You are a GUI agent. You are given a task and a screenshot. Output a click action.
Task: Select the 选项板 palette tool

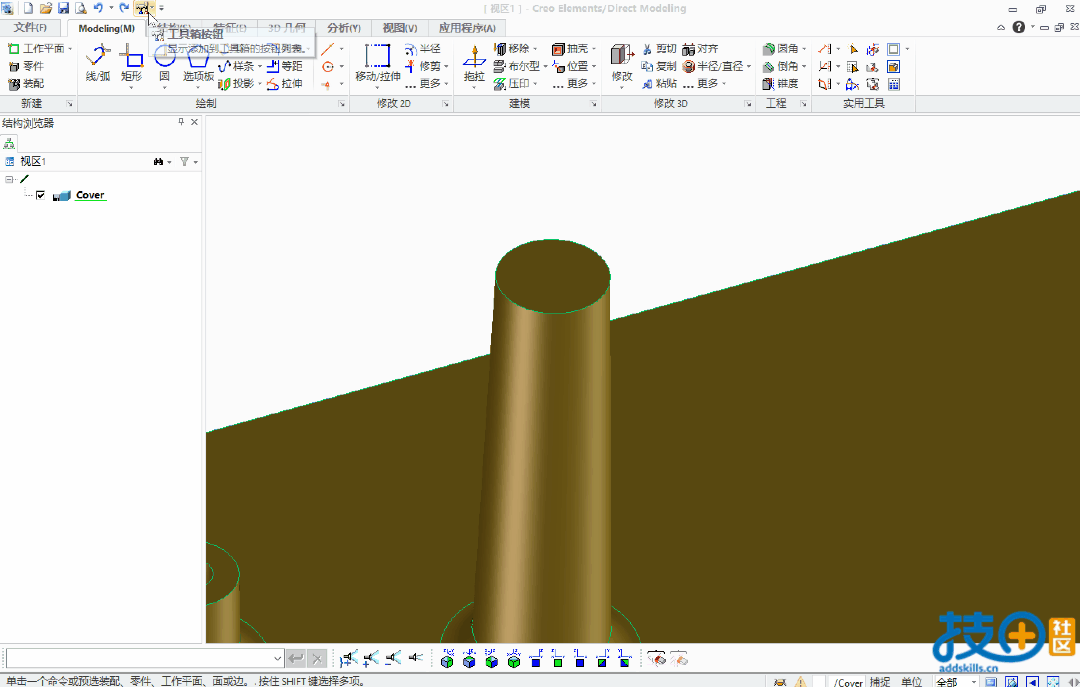(198, 63)
